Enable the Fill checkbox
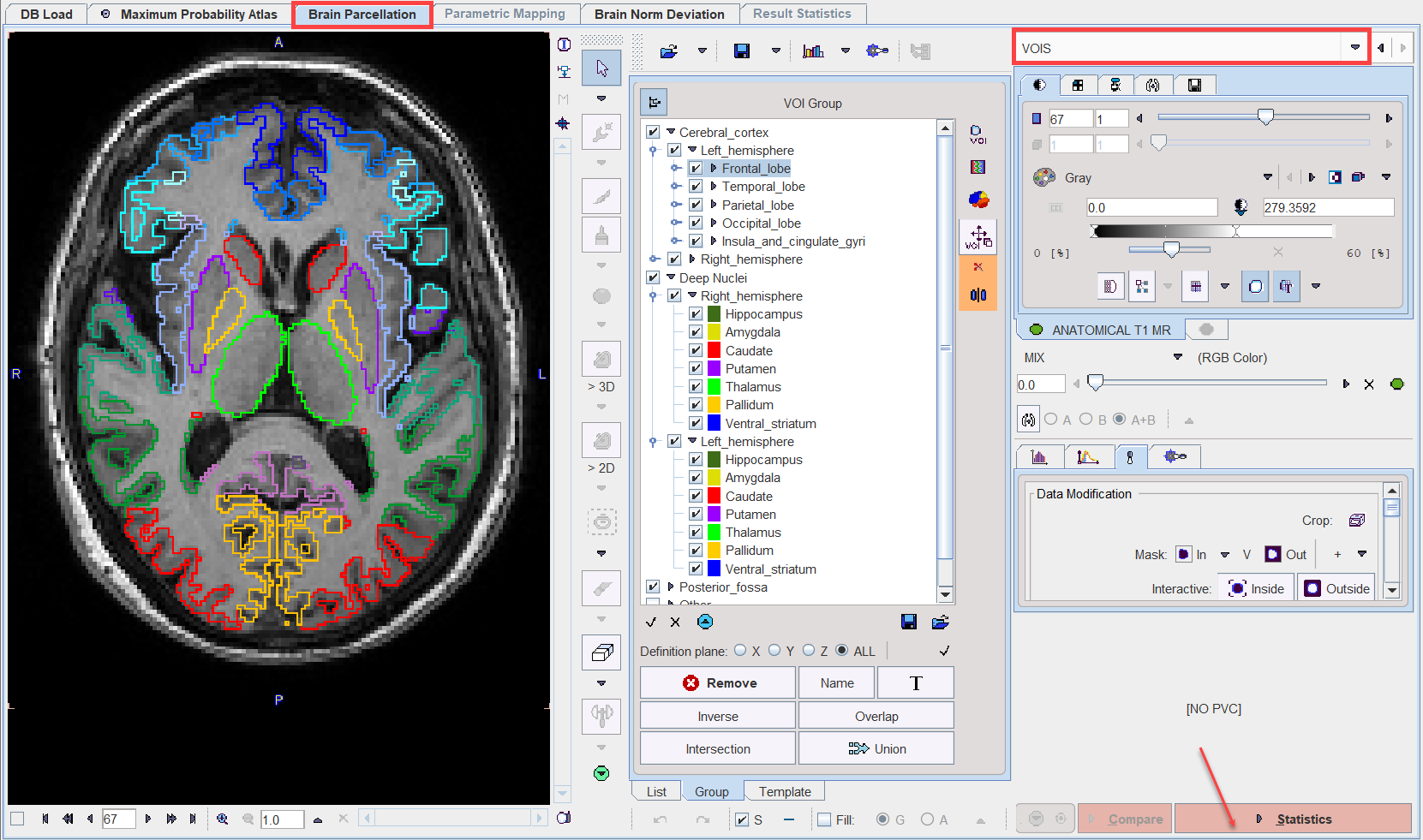 coord(824,819)
